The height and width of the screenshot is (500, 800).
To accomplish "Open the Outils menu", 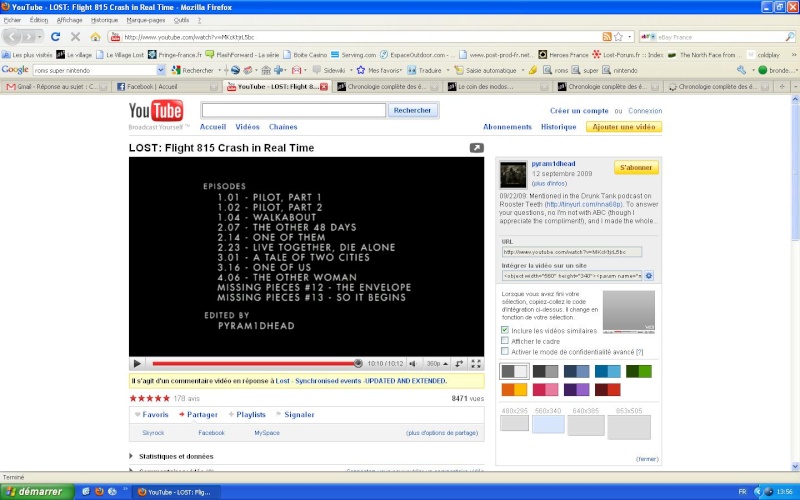I will [181, 20].
